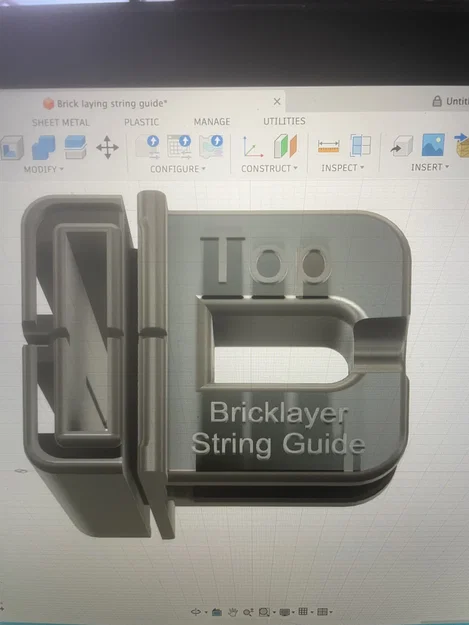The image size is (469, 625).
Task: Expand the CONSTRUCT dropdown
Action: tap(269, 169)
